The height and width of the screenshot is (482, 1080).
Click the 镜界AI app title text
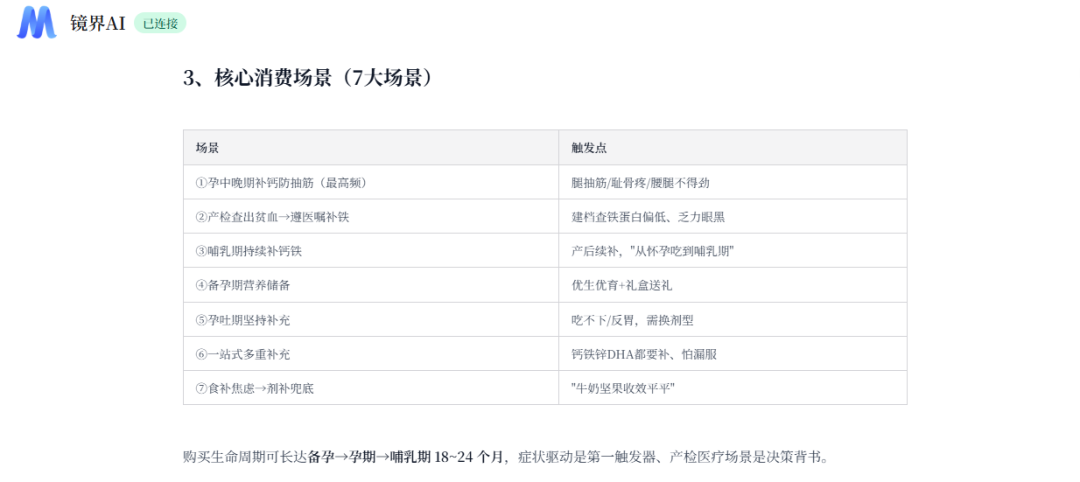pyautogui.click(x=97, y=23)
